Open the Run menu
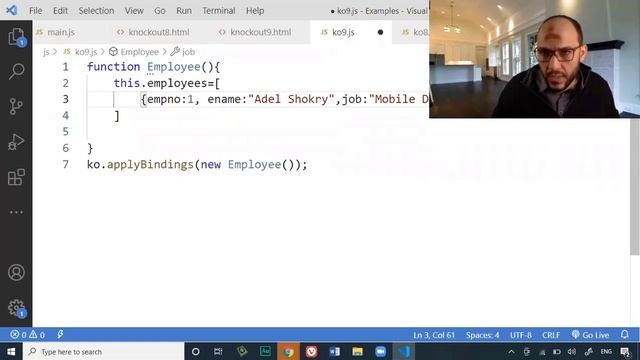The height and width of the screenshot is (360, 640). [x=184, y=11]
